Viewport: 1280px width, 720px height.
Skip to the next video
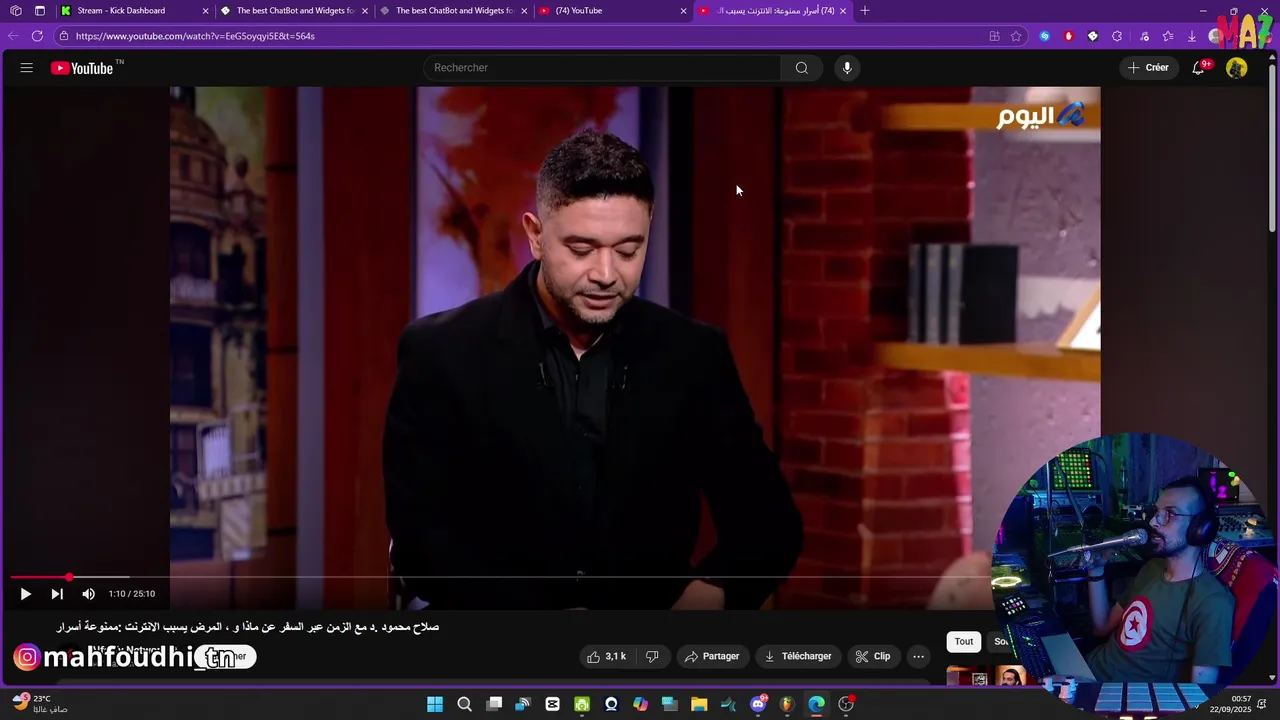[x=57, y=594]
